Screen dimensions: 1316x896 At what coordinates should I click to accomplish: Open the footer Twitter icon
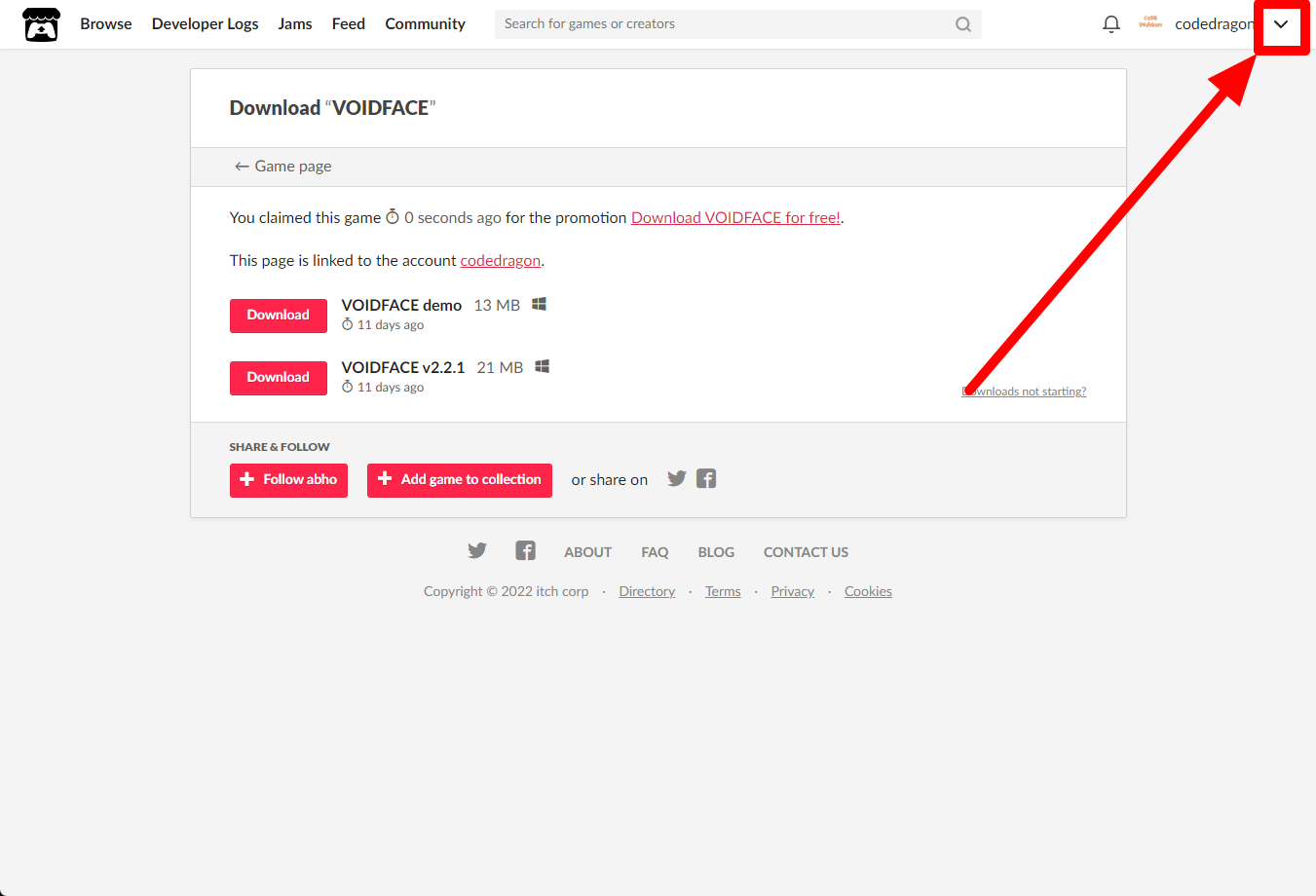[477, 551]
